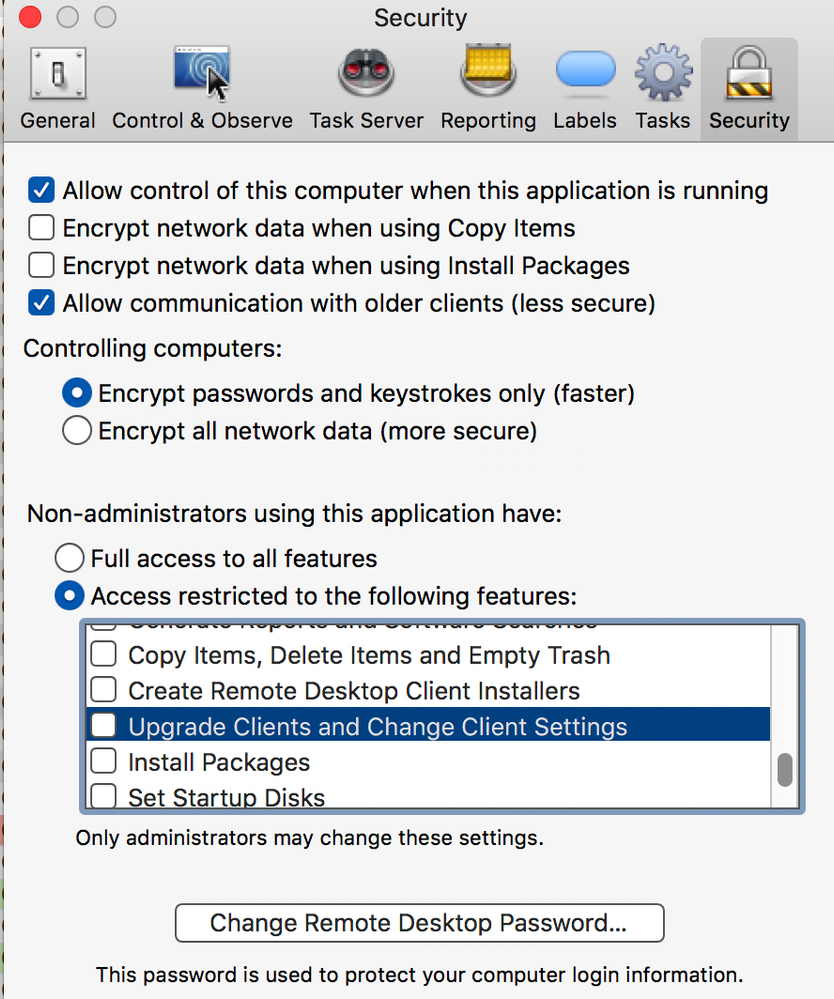Choose Encrypt passwords and keystrokes only
834x999 pixels.
click(77, 393)
